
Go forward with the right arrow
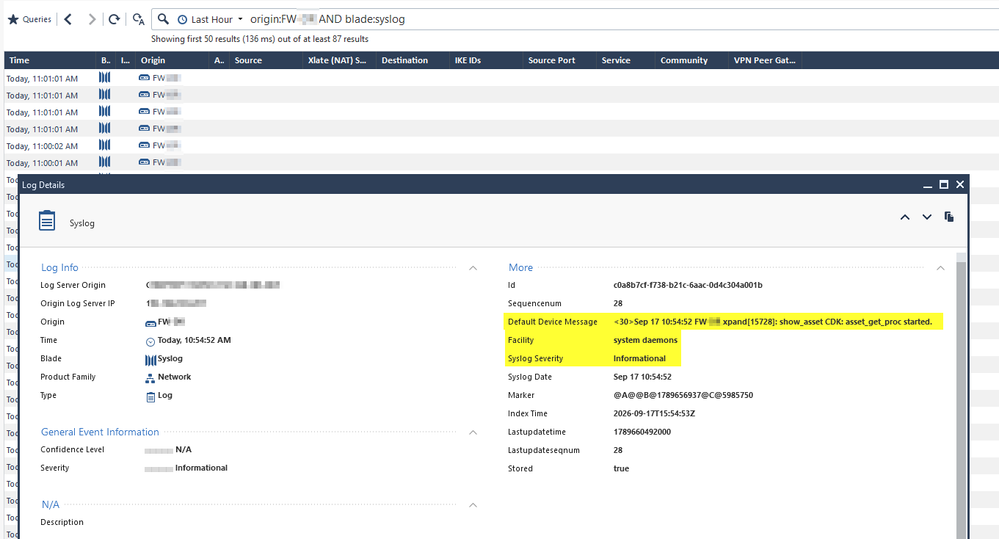(x=92, y=19)
